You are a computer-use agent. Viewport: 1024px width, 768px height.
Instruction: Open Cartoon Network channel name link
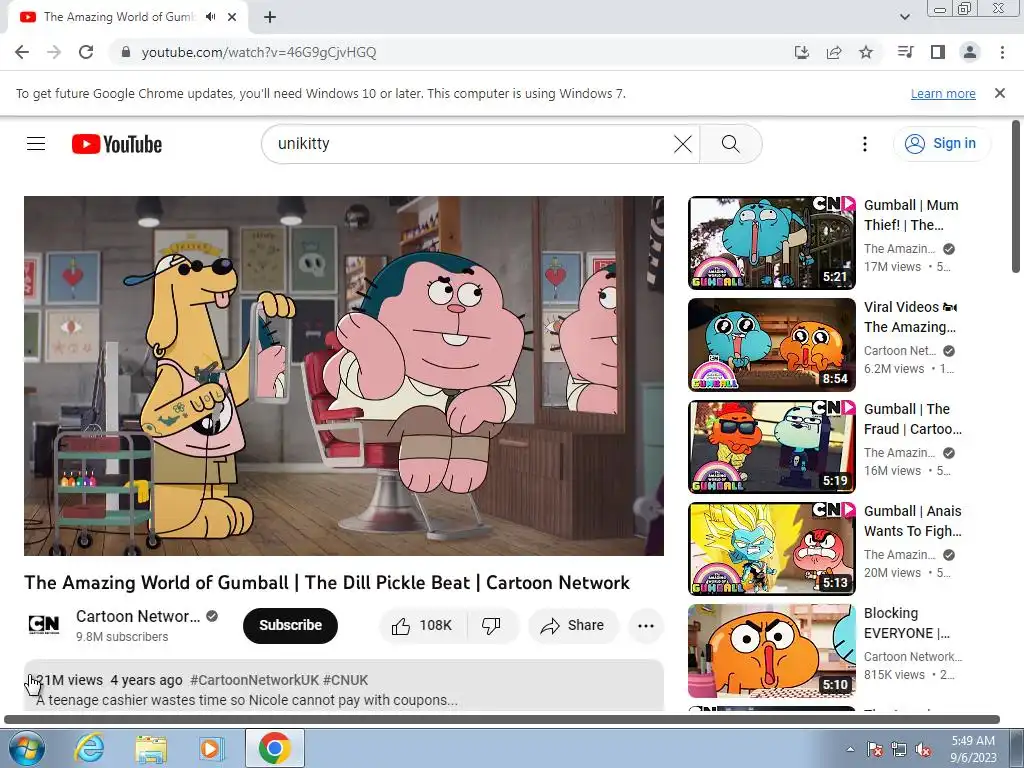pos(138,616)
